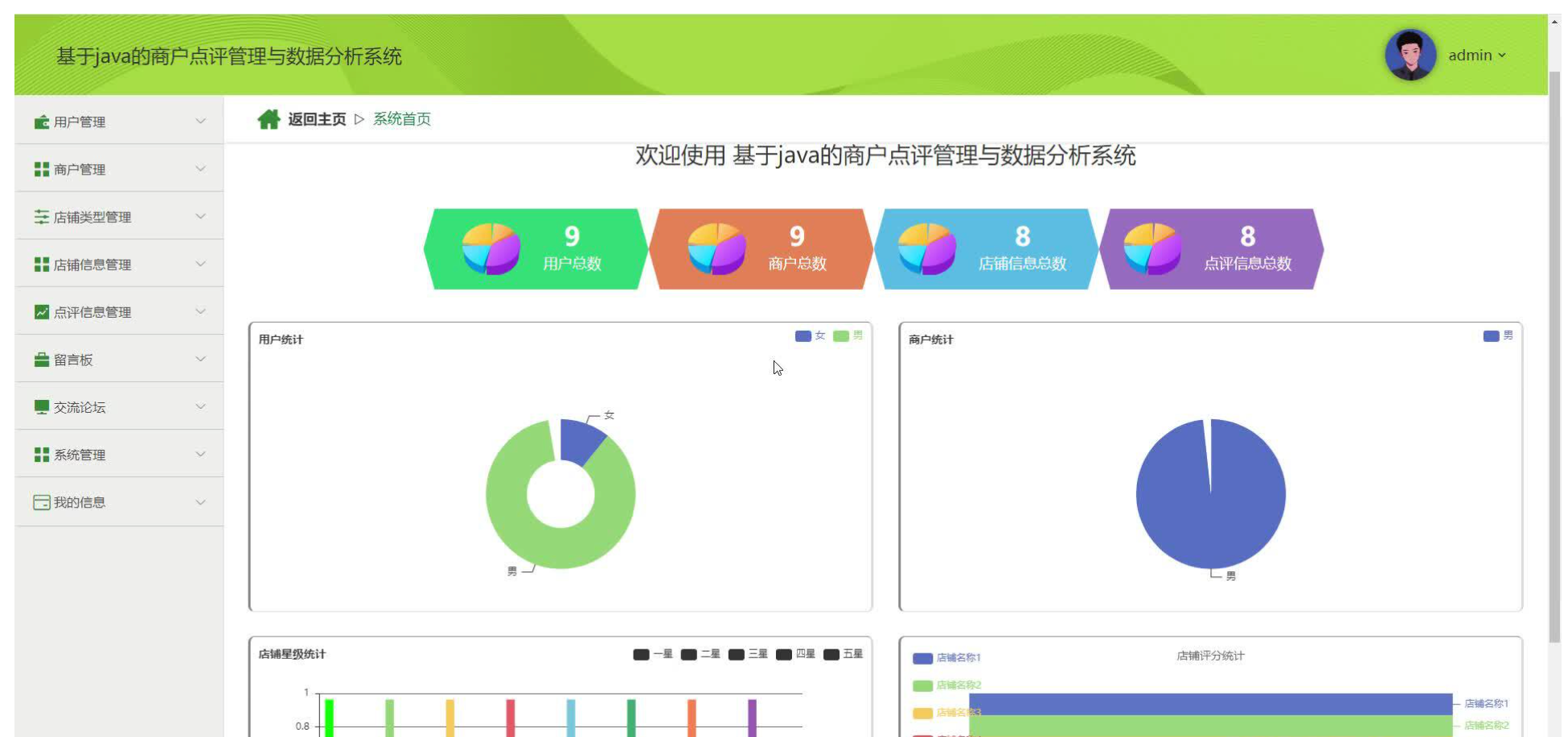This screenshot has width=1568, height=737.
Task: Click the pie icon on 商户总数 card
Action: [716, 249]
